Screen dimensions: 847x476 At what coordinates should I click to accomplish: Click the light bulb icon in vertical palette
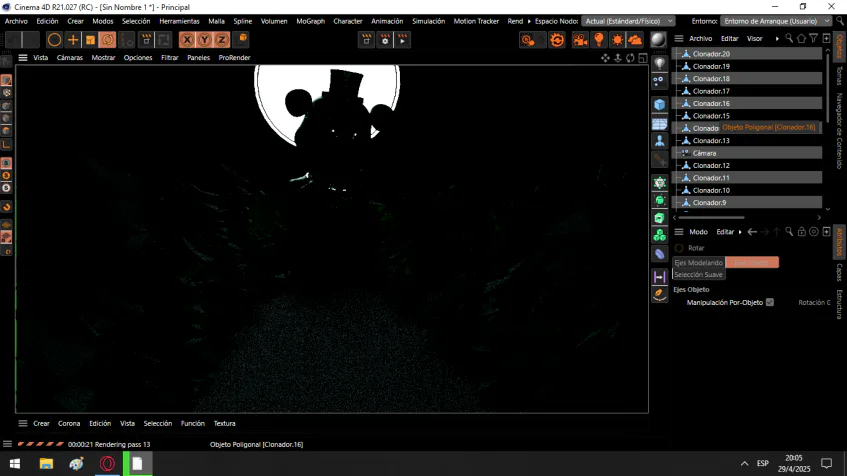(x=660, y=64)
